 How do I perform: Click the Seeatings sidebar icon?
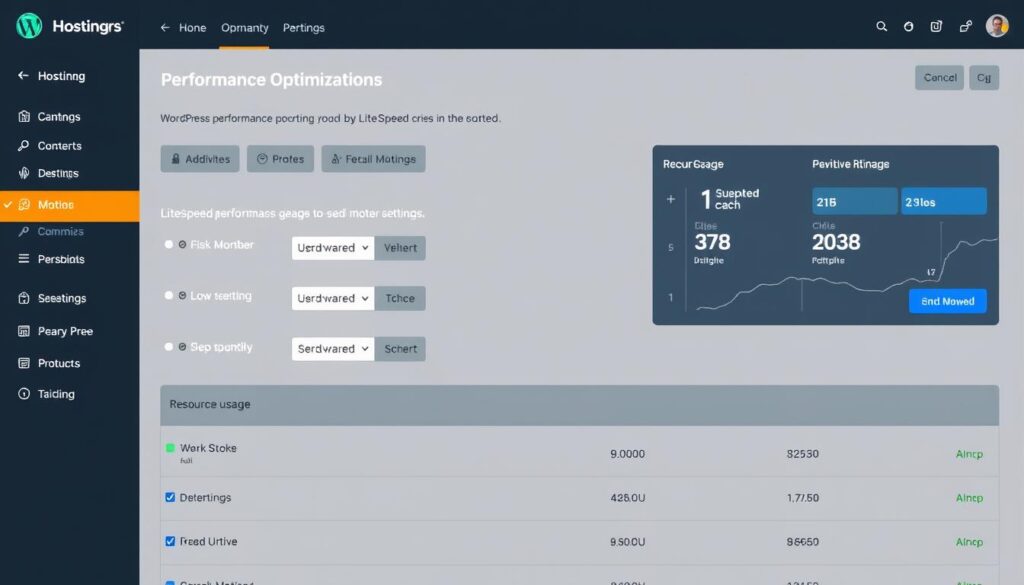click(x=24, y=298)
